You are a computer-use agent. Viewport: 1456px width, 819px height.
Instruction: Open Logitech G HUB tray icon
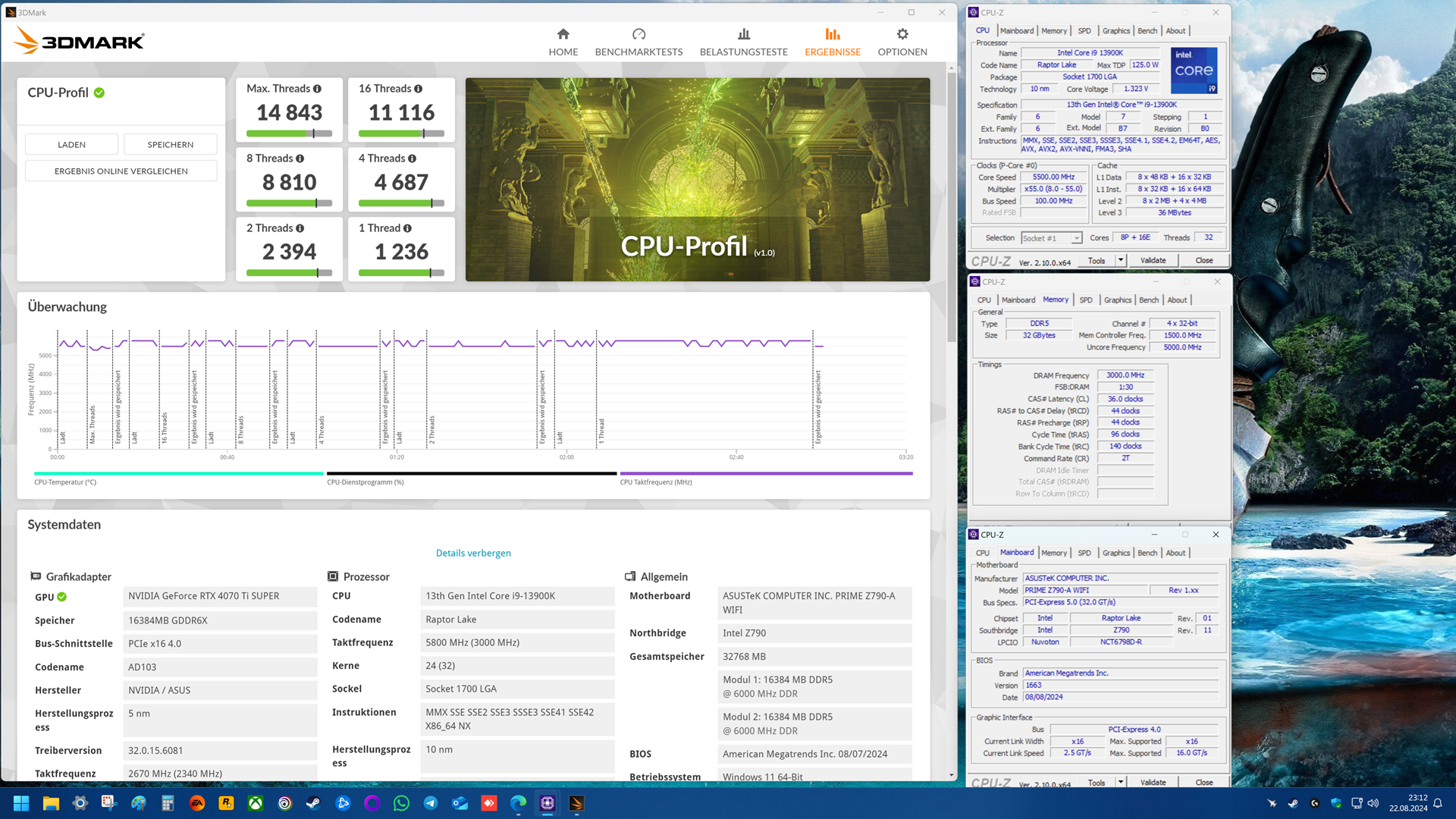pyautogui.click(x=1315, y=803)
